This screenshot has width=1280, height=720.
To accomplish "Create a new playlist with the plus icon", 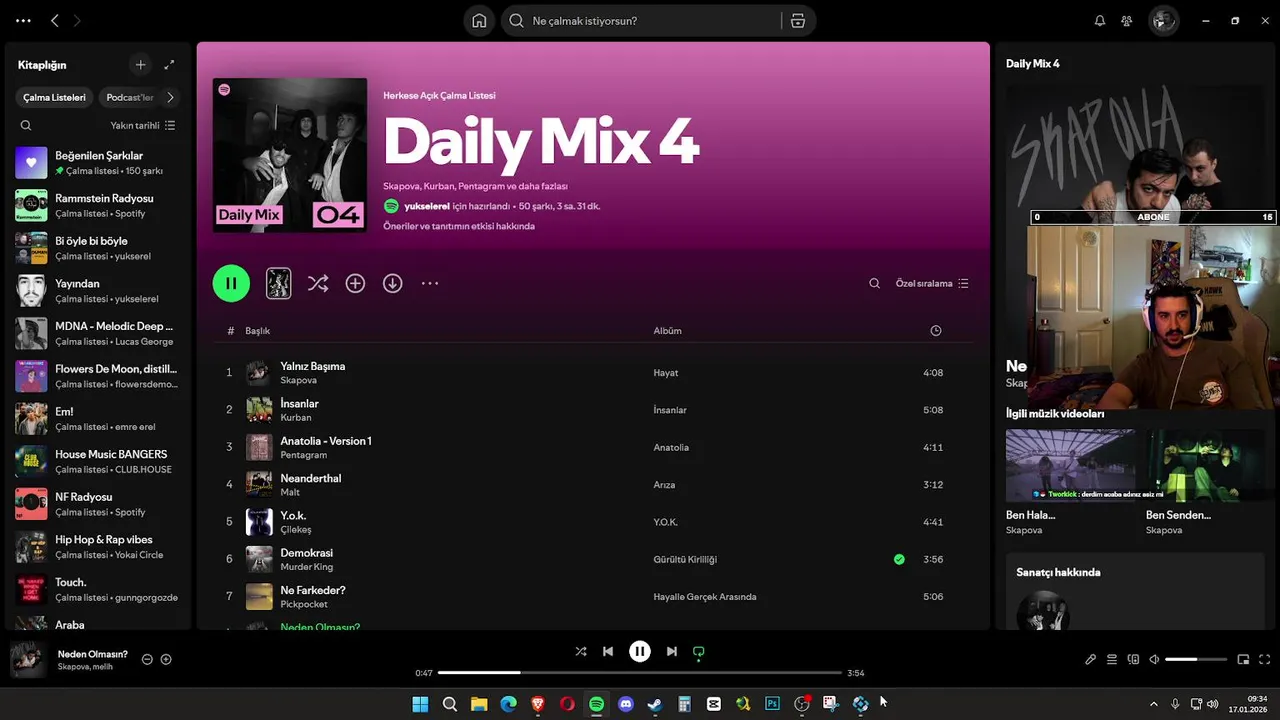I will (140, 65).
